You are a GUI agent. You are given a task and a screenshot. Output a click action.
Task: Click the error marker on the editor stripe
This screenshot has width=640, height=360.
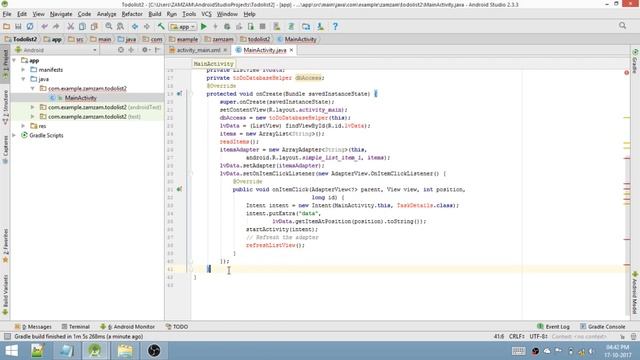[x=627, y=73]
